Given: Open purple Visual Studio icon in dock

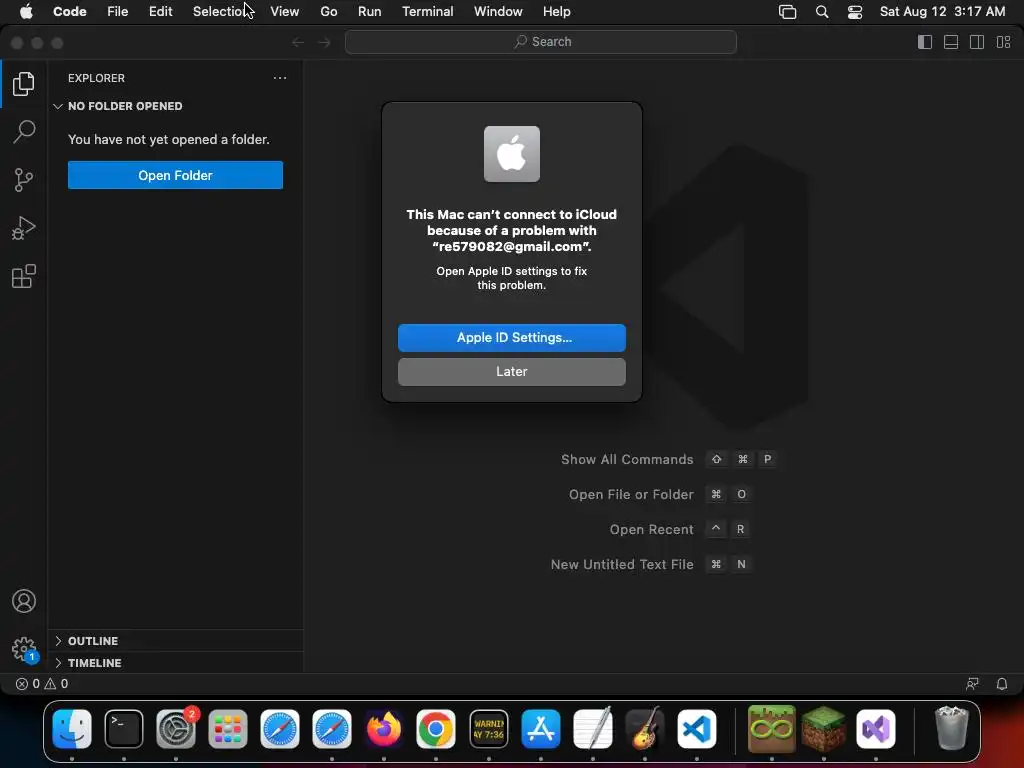Looking at the screenshot, I should click(876, 729).
